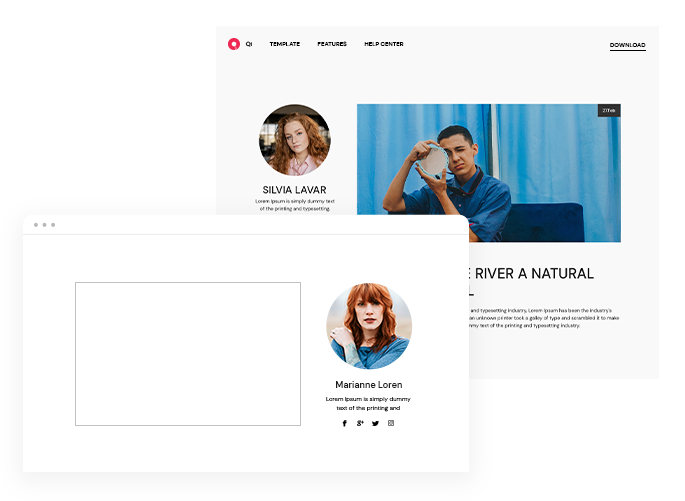Click the Marianne Loren name text
685x501 pixels.
point(369,384)
